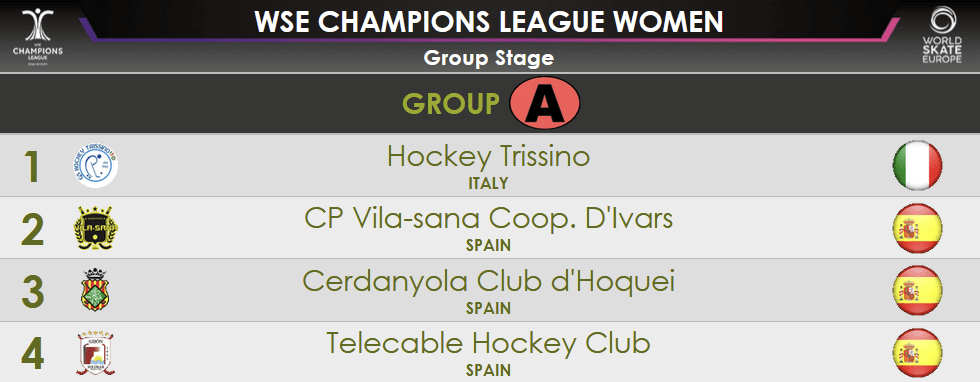Click Spain flag beside CP Vila-sana
The height and width of the screenshot is (382, 980).
(917, 228)
